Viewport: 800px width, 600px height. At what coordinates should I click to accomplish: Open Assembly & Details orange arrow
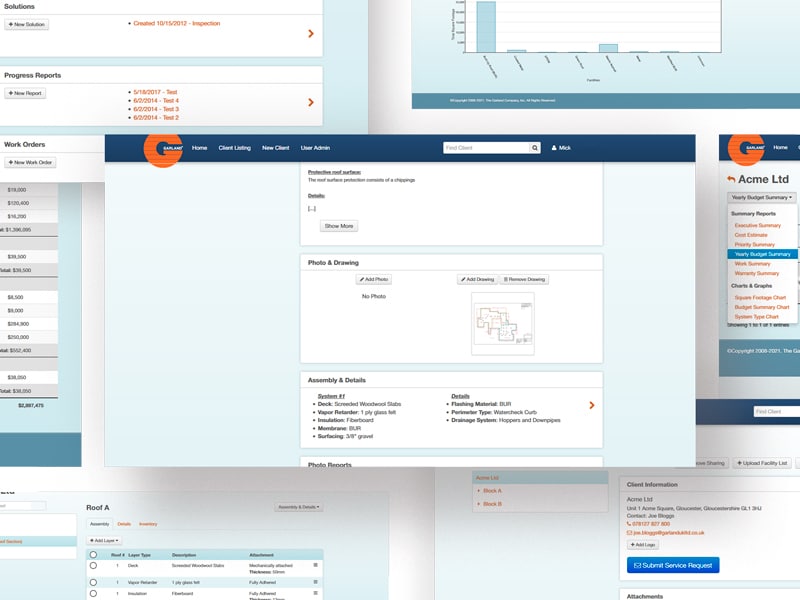[x=591, y=405]
